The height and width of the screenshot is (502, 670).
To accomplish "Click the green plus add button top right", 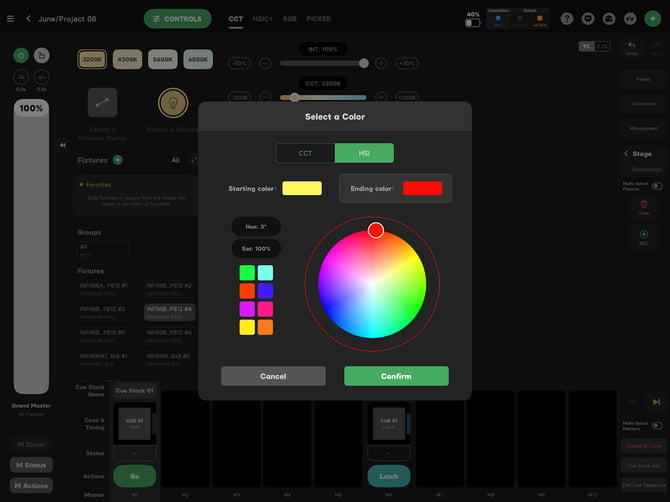I will [652, 19].
